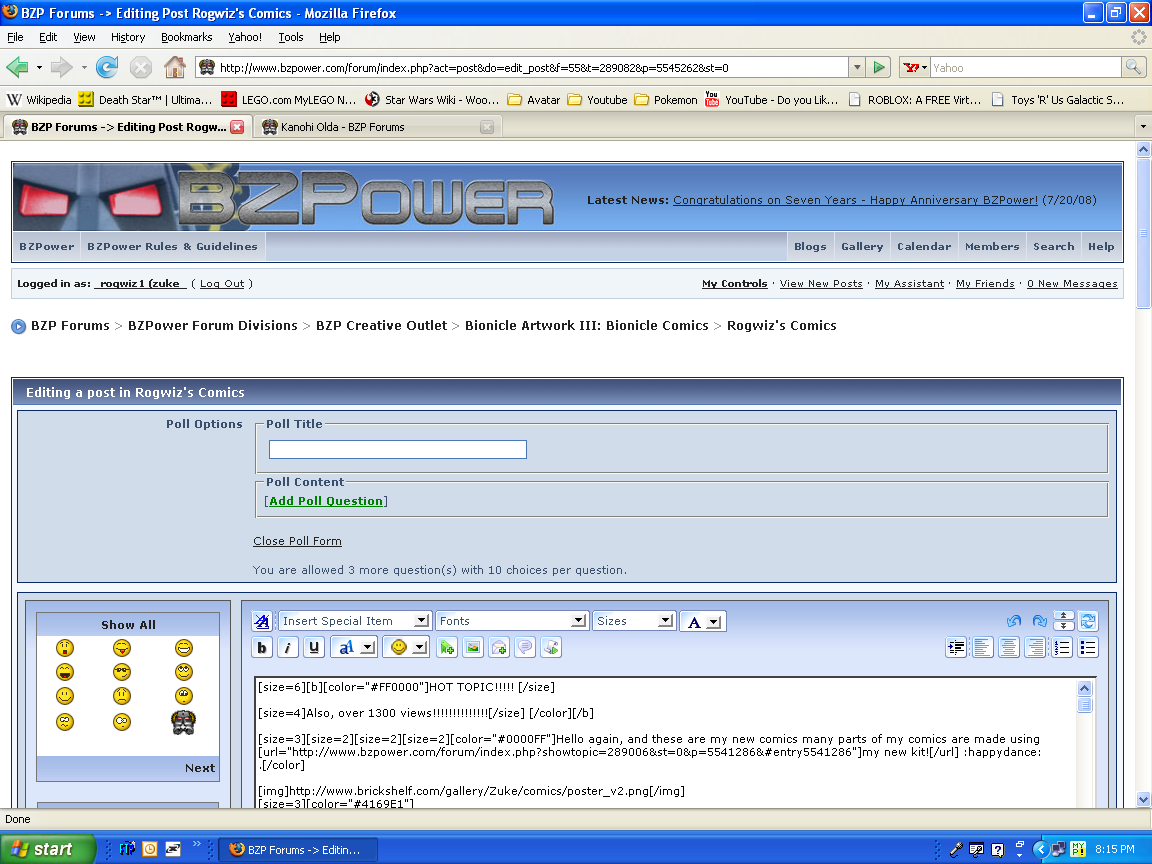Open the Fonts dropdown
Screen dimensions: 1152x864
512,621
